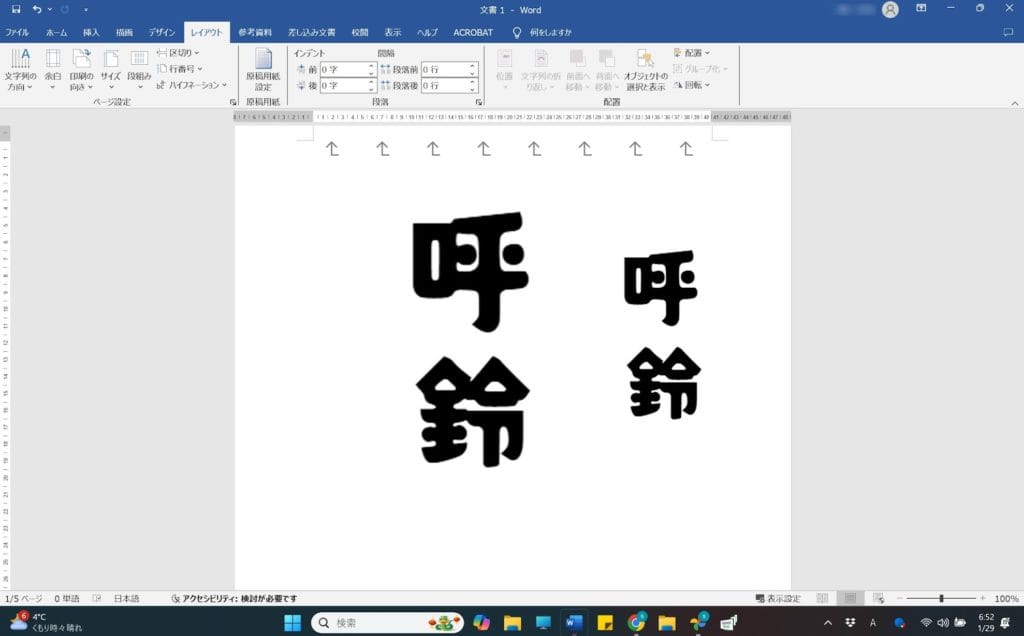Click the undo arrow icon
This screenshot has height=636, width=1024.
37,9
